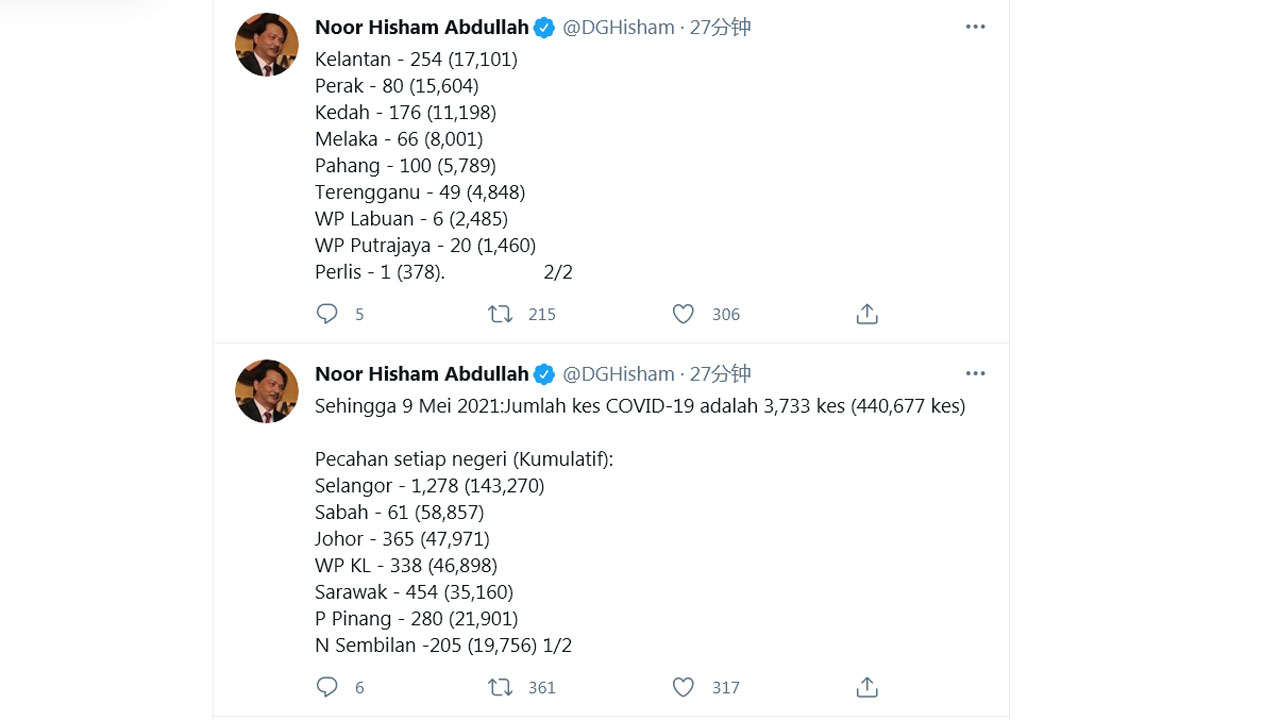Open the tweet text listing Kelantan - 254
Screen dimensions: 1280x720
pos(444,165)
